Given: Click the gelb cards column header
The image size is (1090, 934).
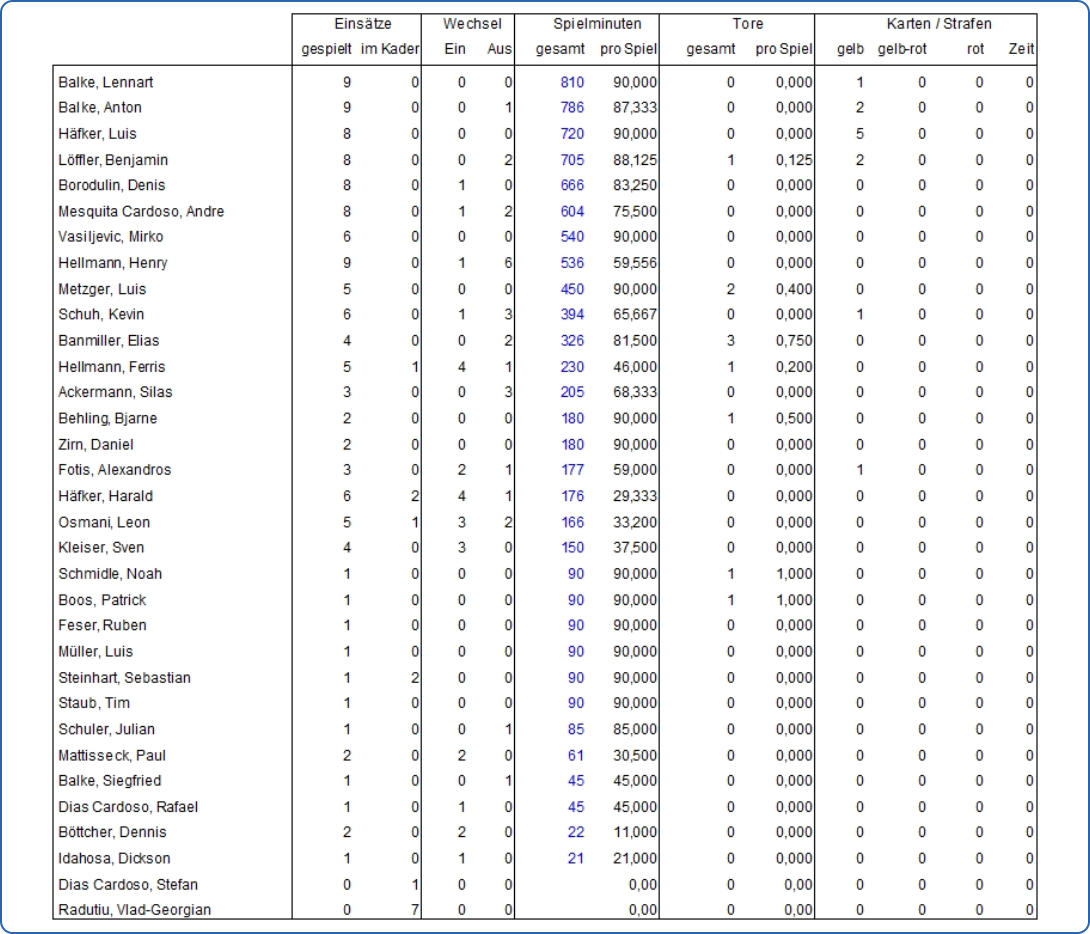Looking at the screenshot, I should (850, 49).
